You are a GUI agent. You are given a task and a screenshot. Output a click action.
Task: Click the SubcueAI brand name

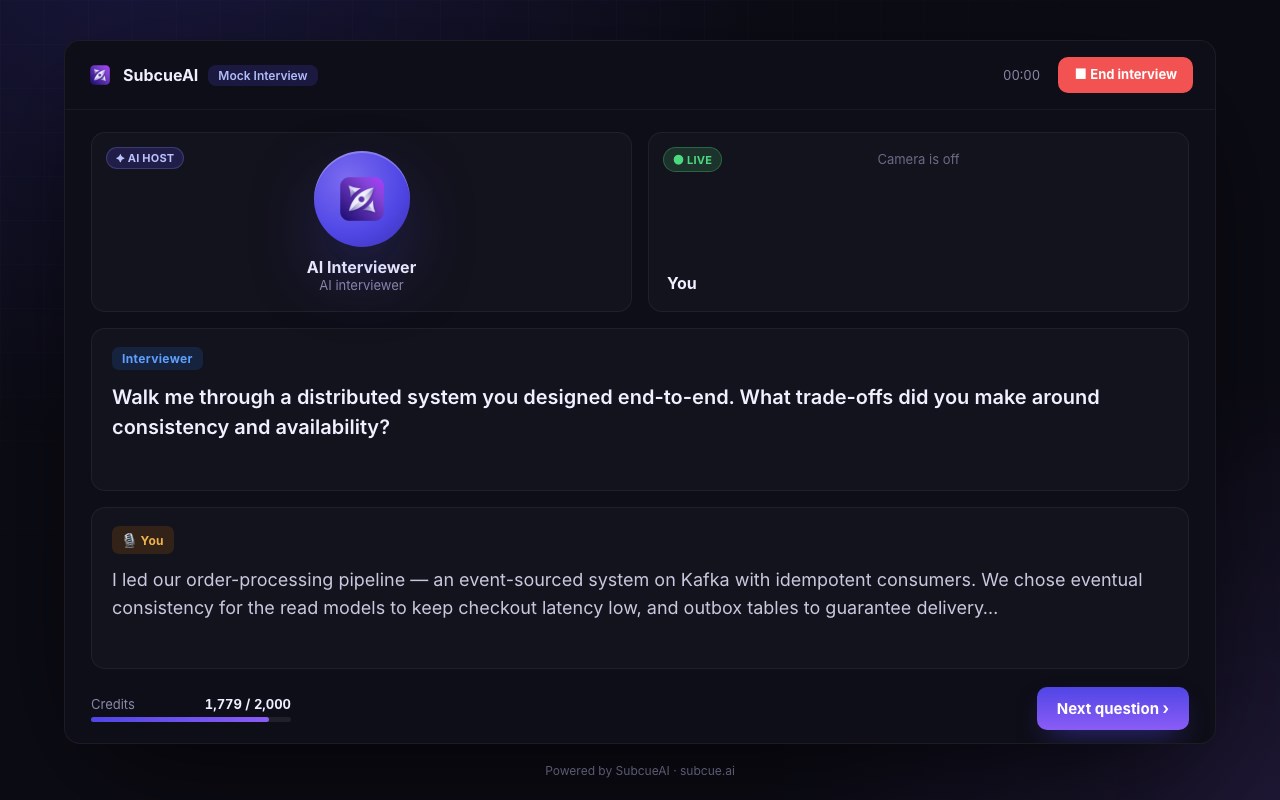(160, 75)
